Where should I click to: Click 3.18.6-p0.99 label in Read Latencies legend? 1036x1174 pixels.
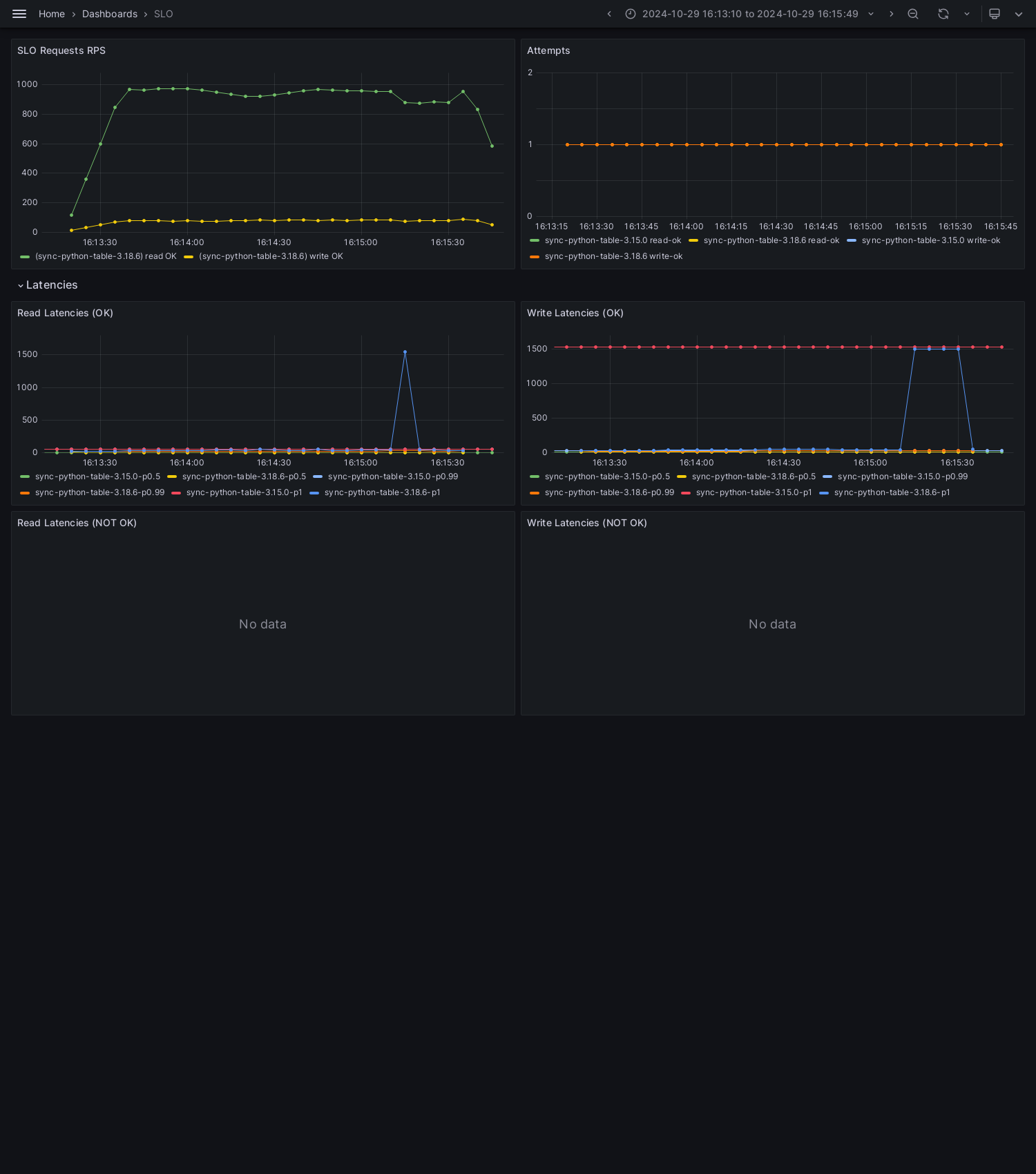tap(99, 492)
